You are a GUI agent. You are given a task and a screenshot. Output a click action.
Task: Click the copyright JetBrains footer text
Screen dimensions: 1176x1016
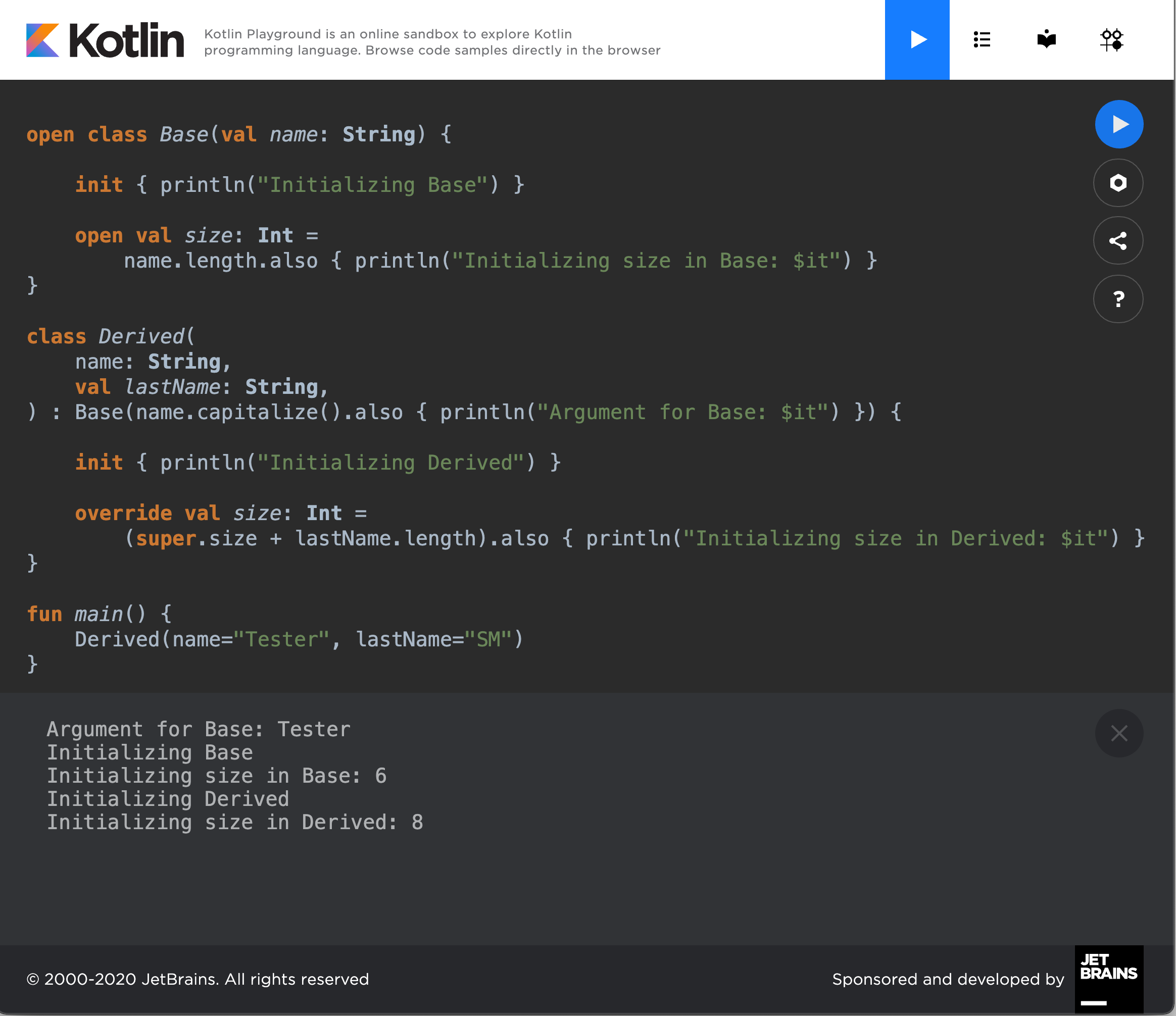[198, 979]
